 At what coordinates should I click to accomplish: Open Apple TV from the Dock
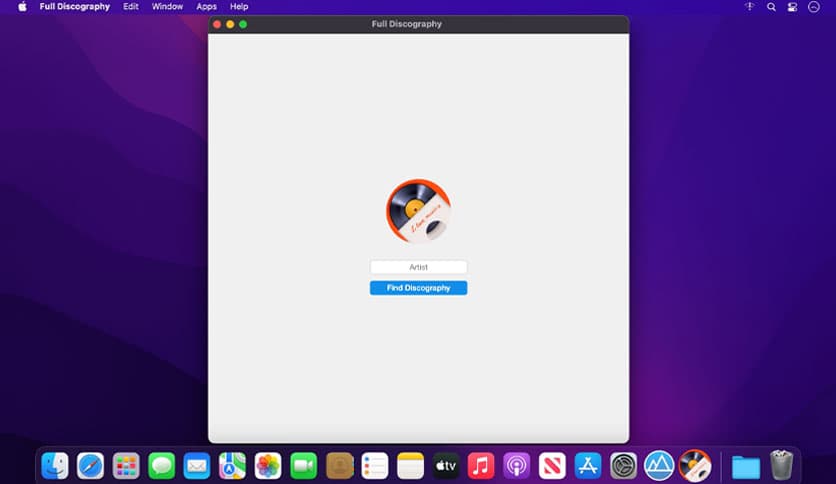446,466
